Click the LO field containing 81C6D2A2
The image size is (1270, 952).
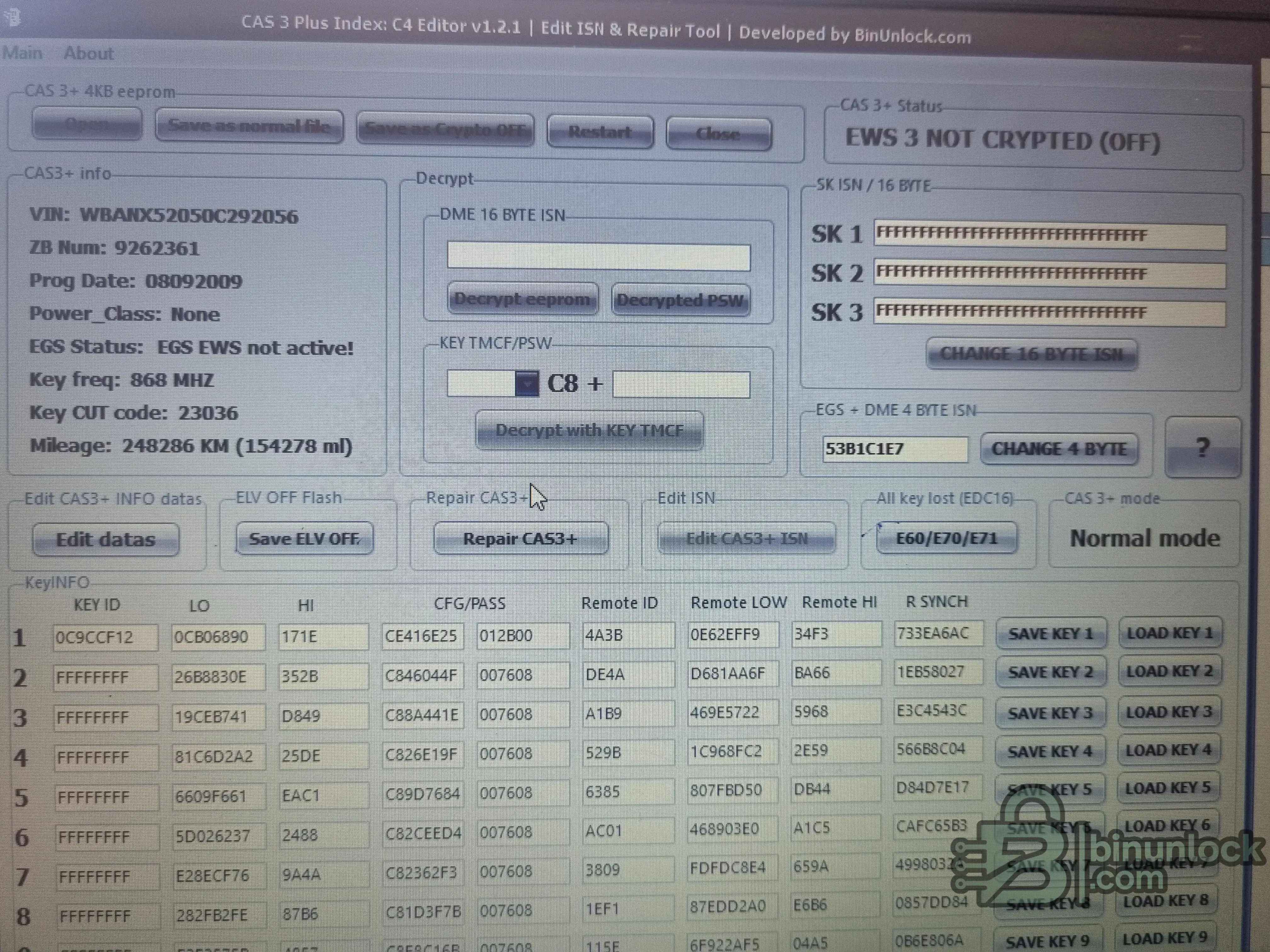coord(220,756)
